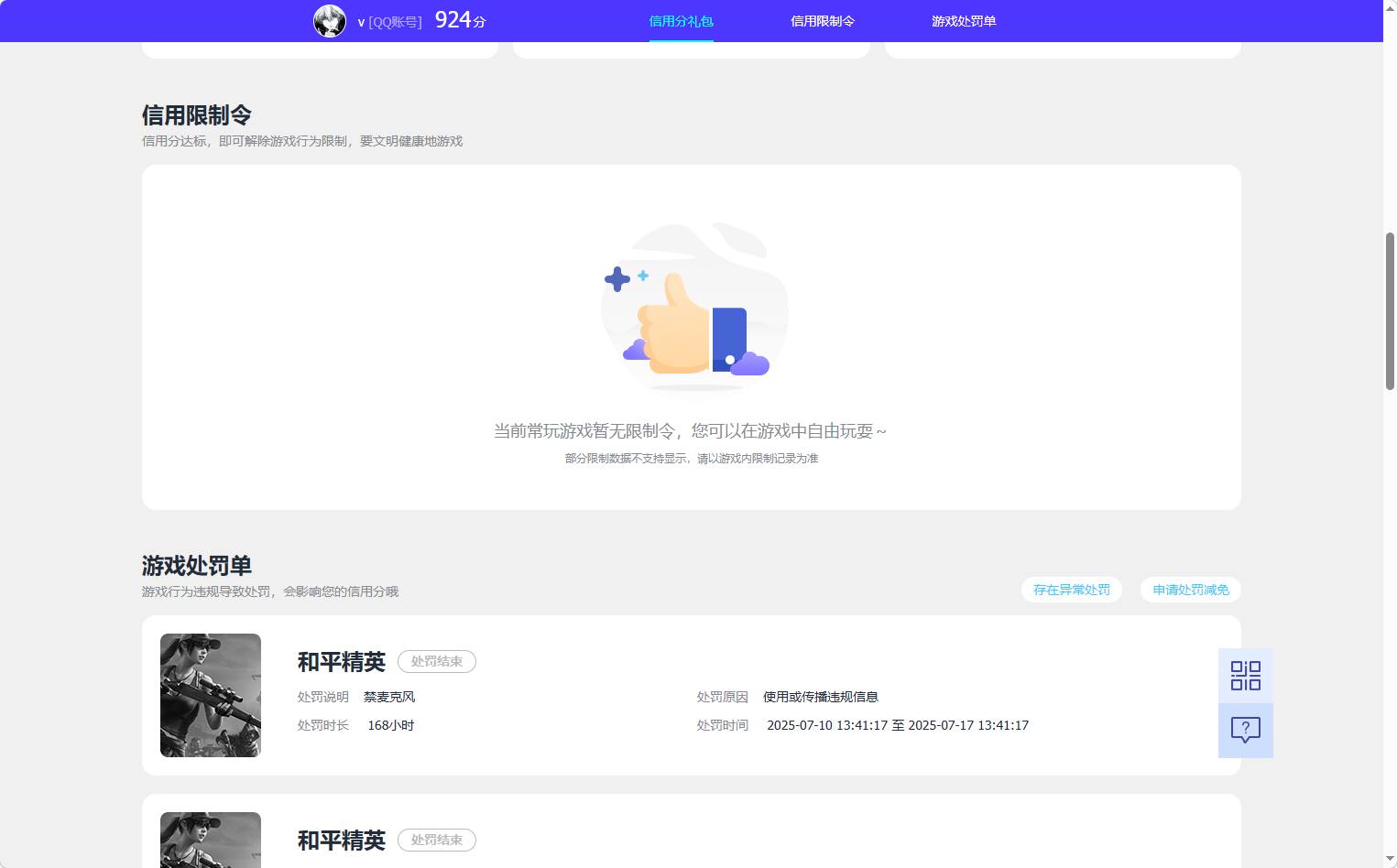This screenshot has height=868, width=1397.
Task: Select the first 和平精英 game icon
Action: click(x=210, y=695)
